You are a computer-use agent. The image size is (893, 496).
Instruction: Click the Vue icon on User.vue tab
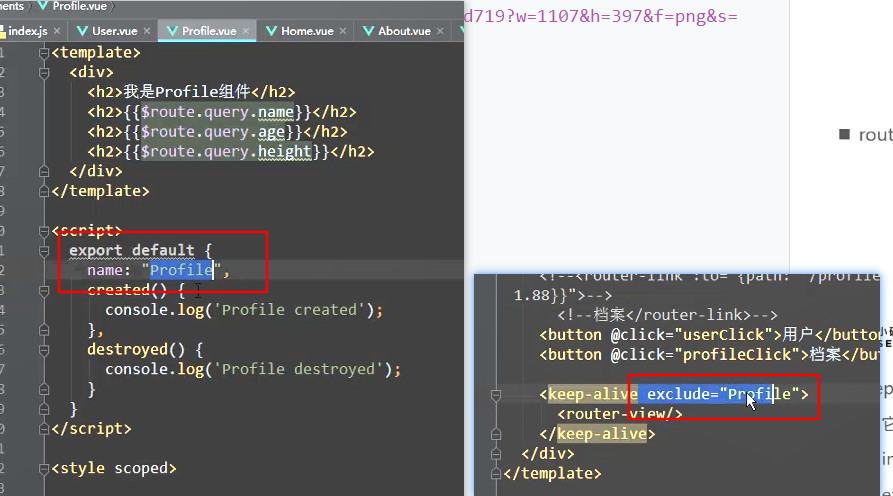point(82,31)
